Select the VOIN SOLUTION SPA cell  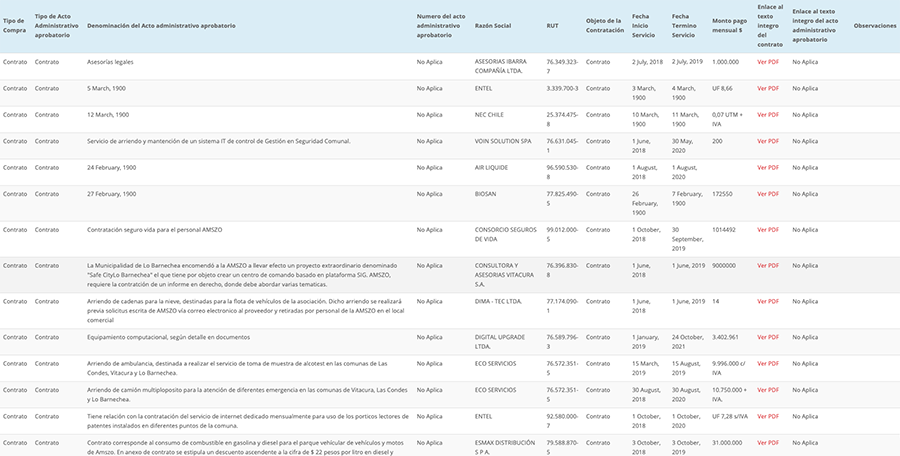pyautogui.click(x=503, y=141)
